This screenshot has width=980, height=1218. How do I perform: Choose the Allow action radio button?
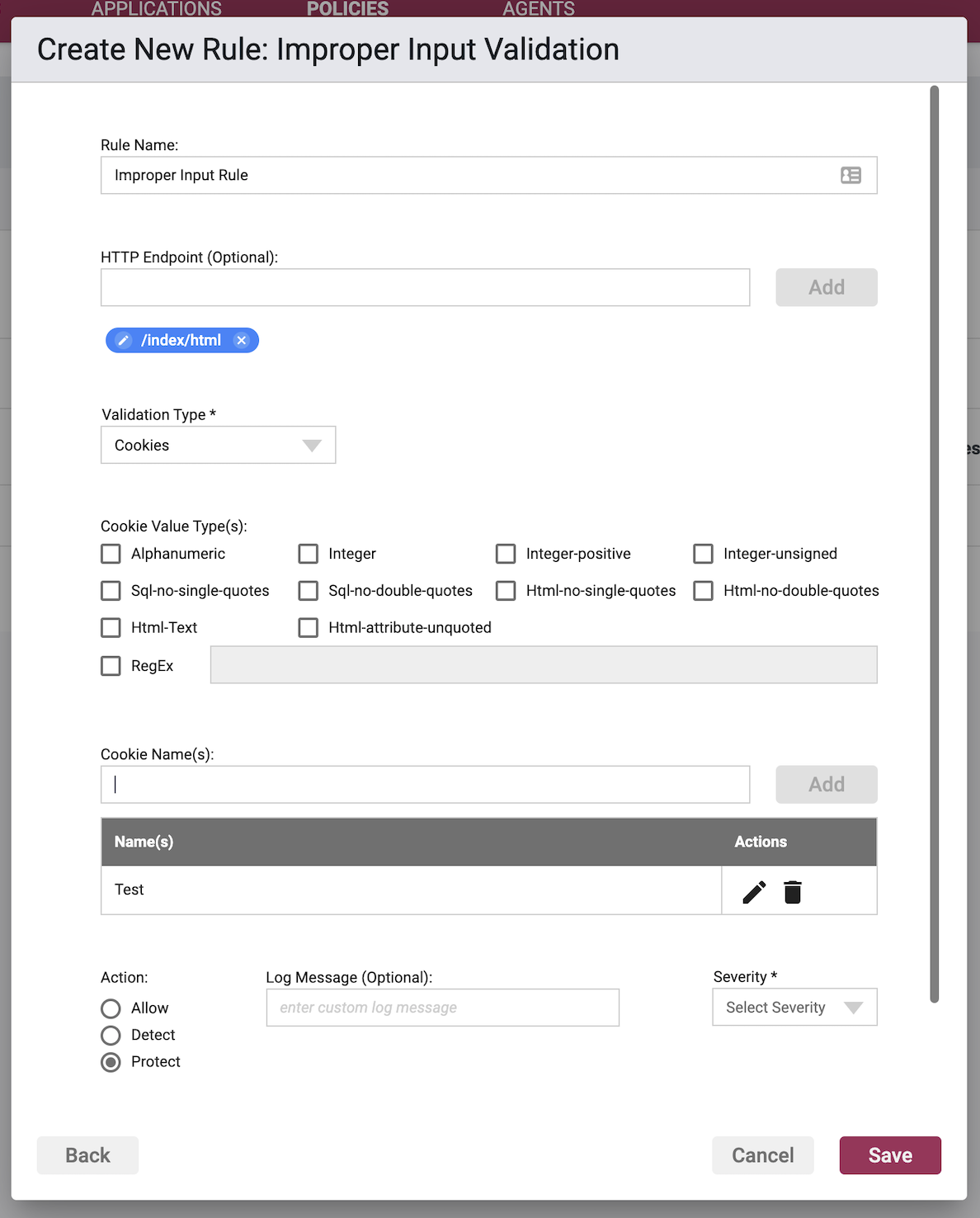[x=111, y=1008]
